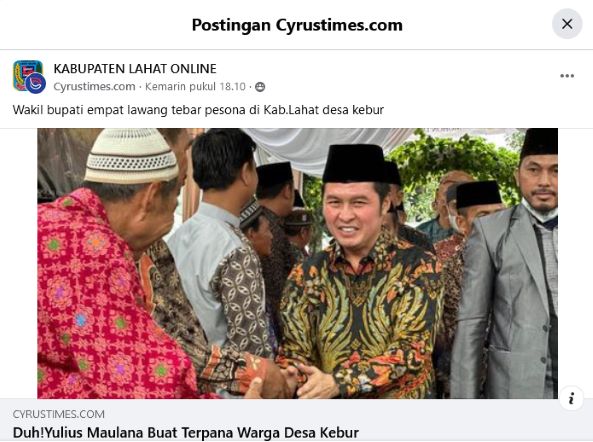The width and height of the screenshot is (593, 442).
Task: Click the caption Wakil bupati empat lawang
Action: 198,110
